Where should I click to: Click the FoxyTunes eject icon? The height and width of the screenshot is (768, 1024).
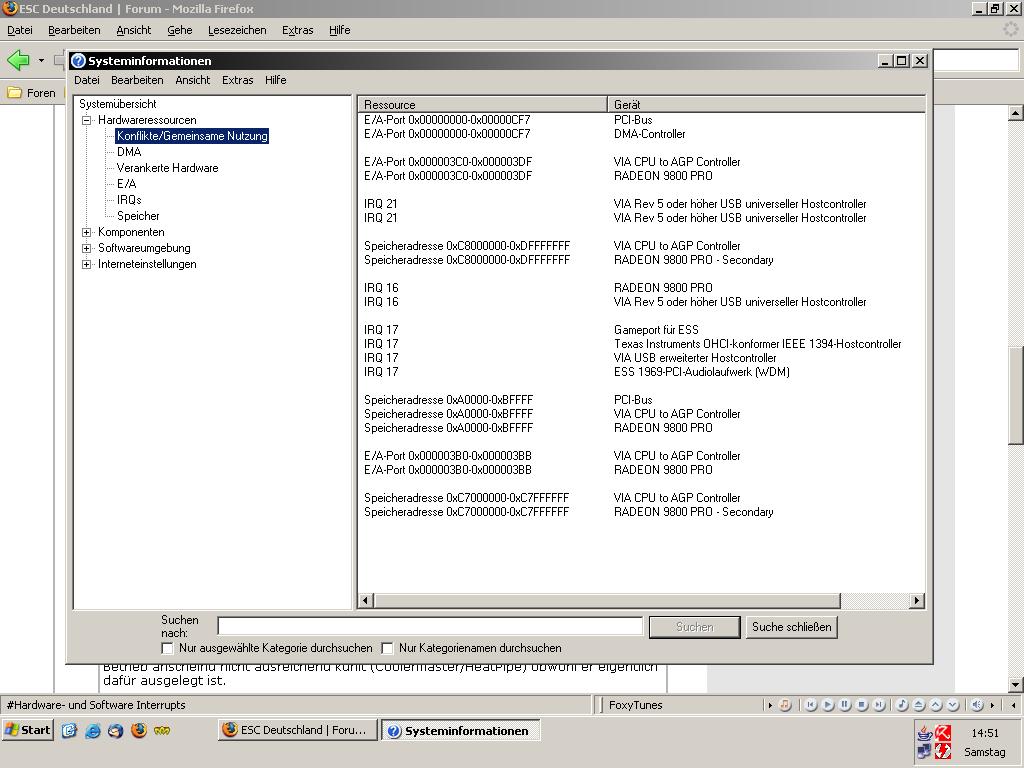coord(919,705)
